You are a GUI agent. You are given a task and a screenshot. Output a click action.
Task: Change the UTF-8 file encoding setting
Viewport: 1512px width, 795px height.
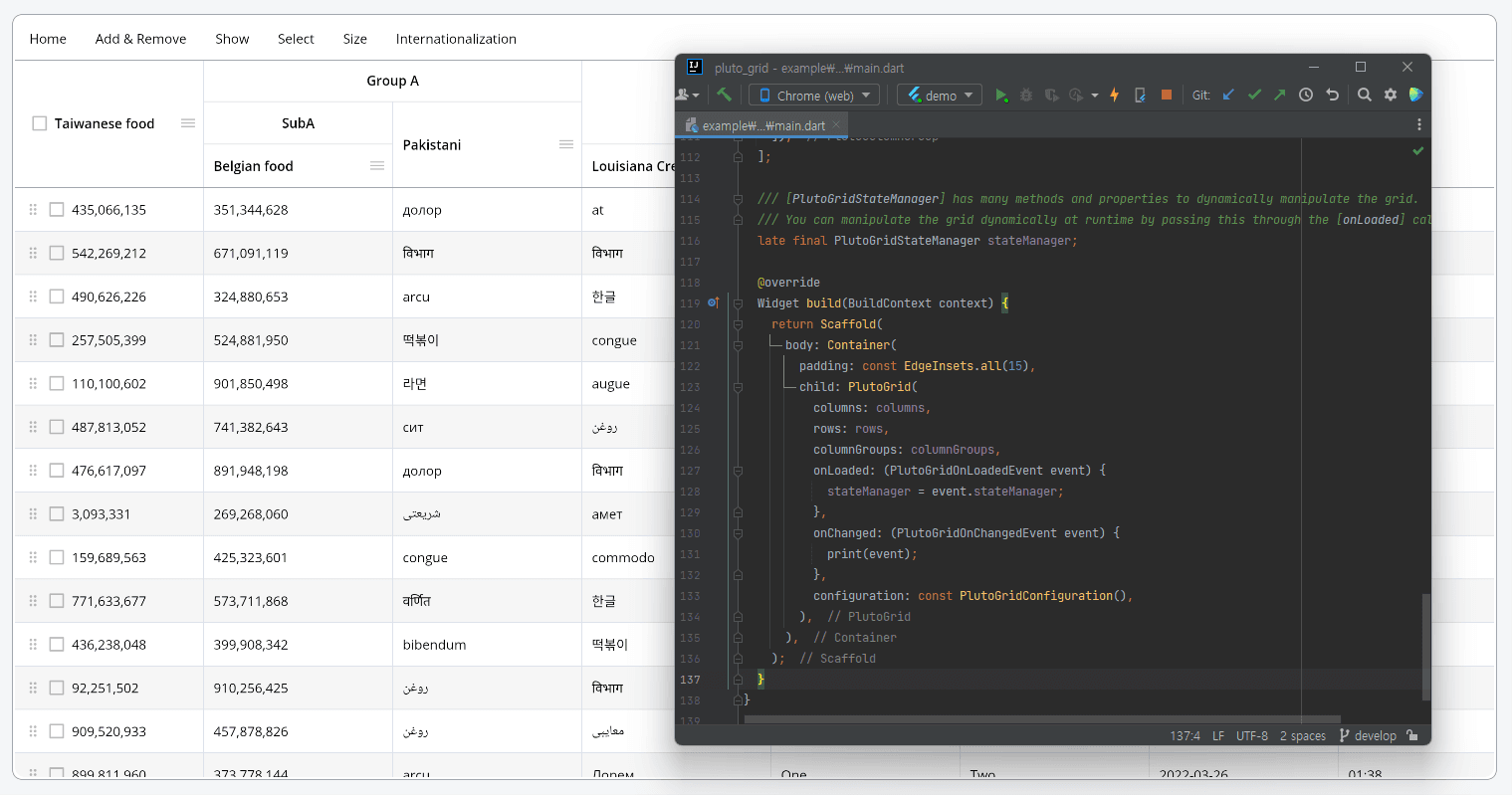[x=1251, y=735]
